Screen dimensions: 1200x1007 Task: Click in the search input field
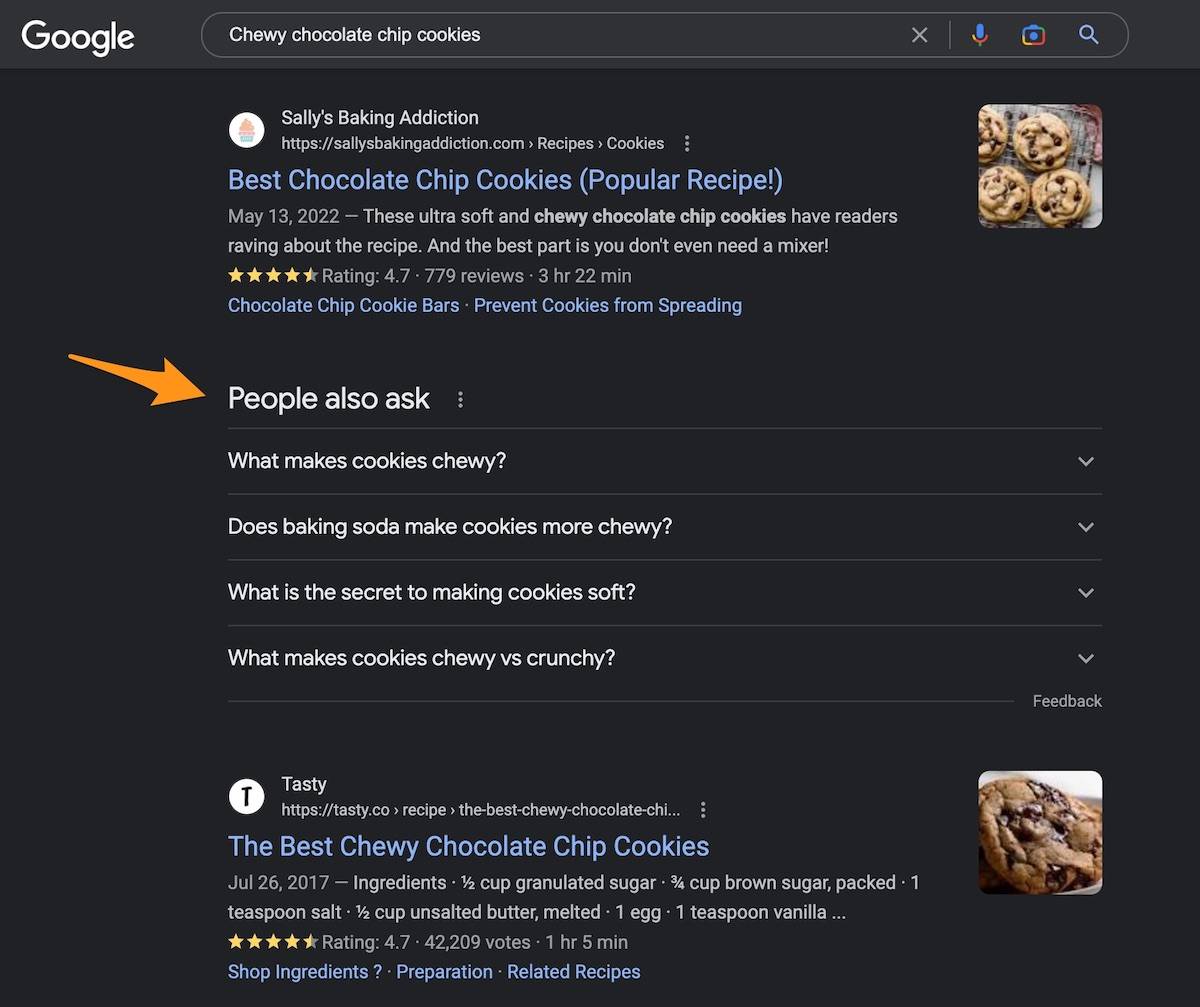560,35
